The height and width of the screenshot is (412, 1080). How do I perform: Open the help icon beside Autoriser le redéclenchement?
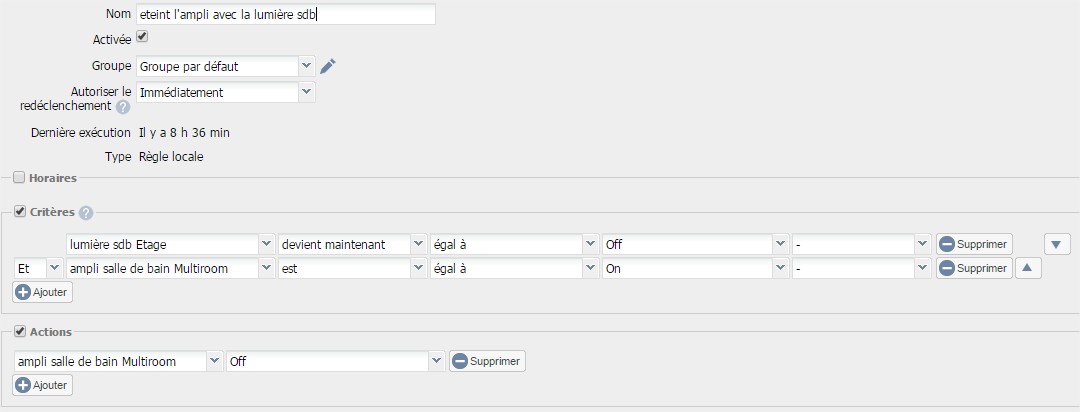[123, 107]
